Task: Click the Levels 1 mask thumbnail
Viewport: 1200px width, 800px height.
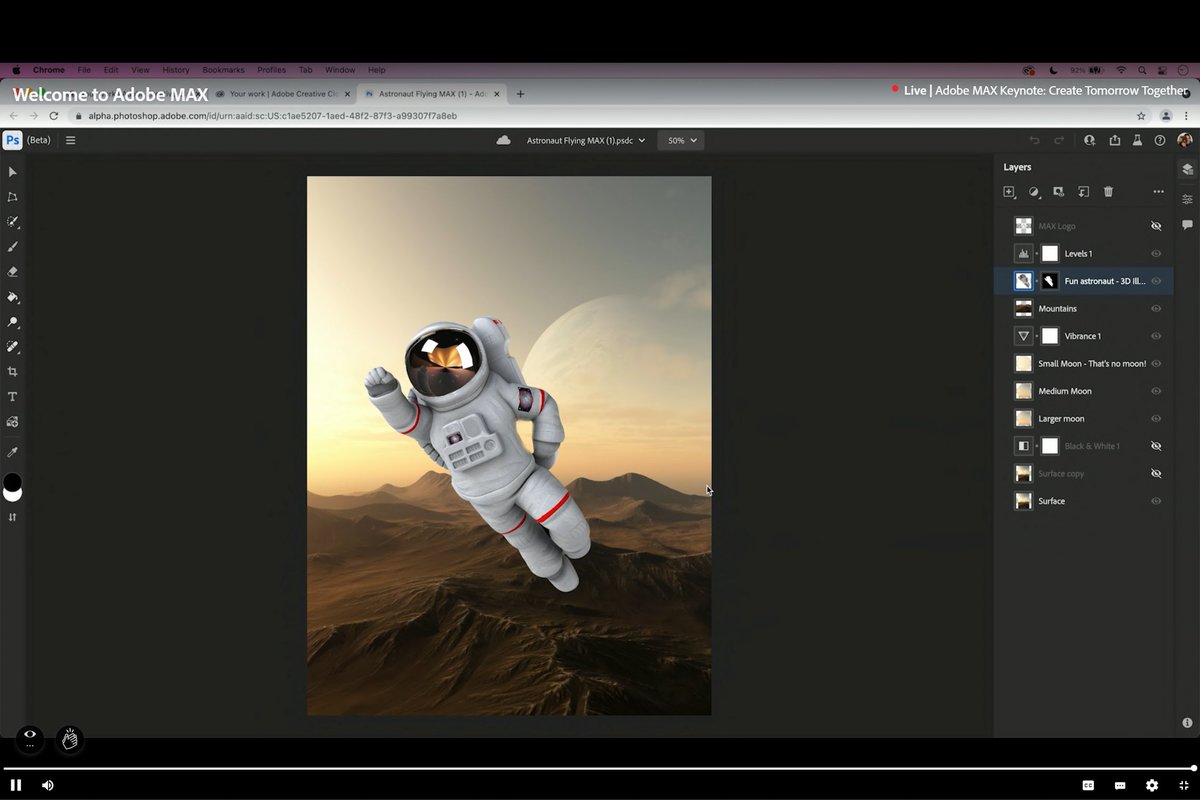Action: 1050,254
